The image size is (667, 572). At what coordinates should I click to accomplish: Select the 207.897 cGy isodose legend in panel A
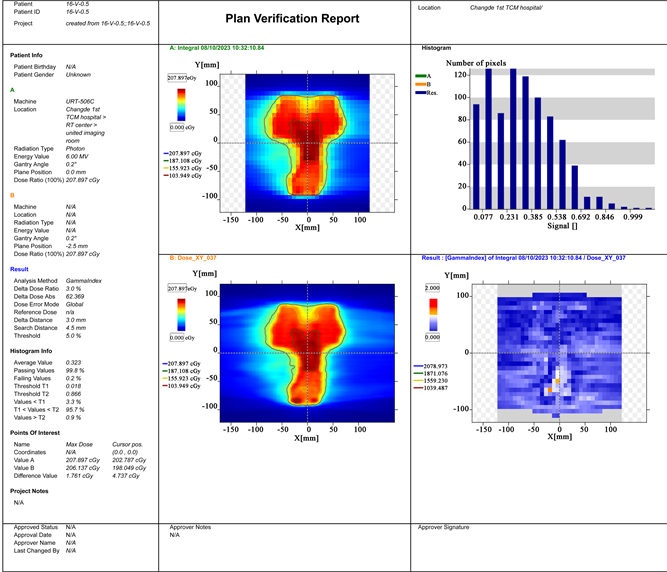pos(187,151)
